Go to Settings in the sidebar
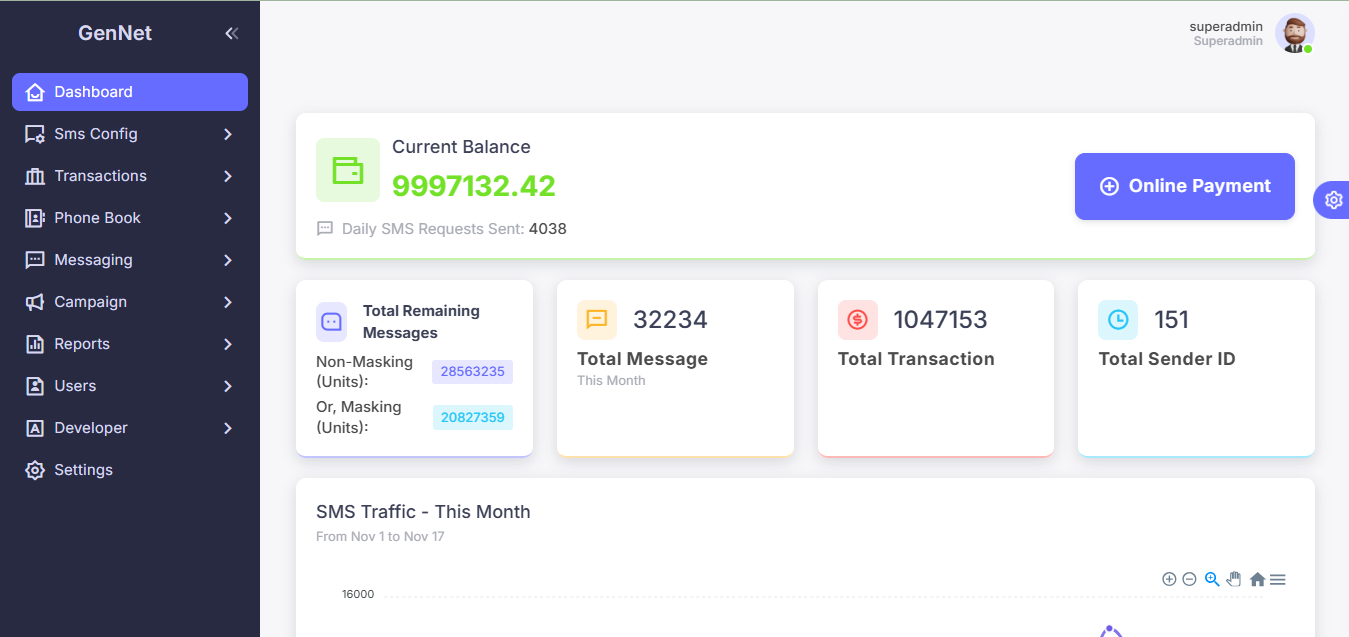 pyautogui.click(x=83, y=470)
